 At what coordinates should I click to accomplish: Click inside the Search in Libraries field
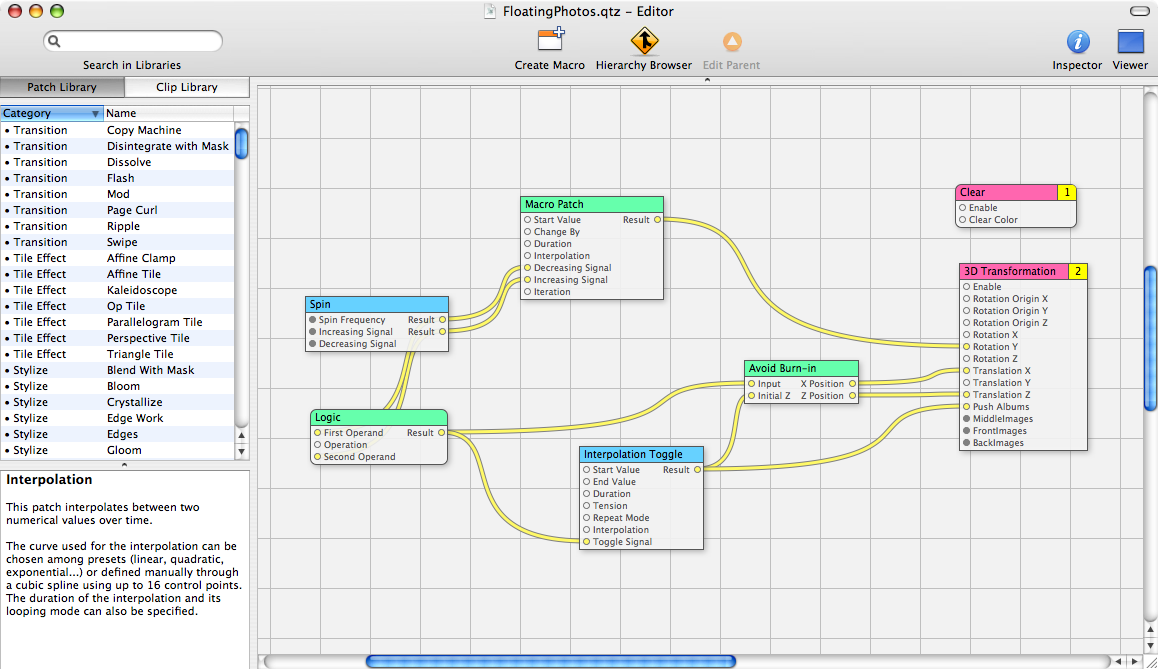click(133, 41)
